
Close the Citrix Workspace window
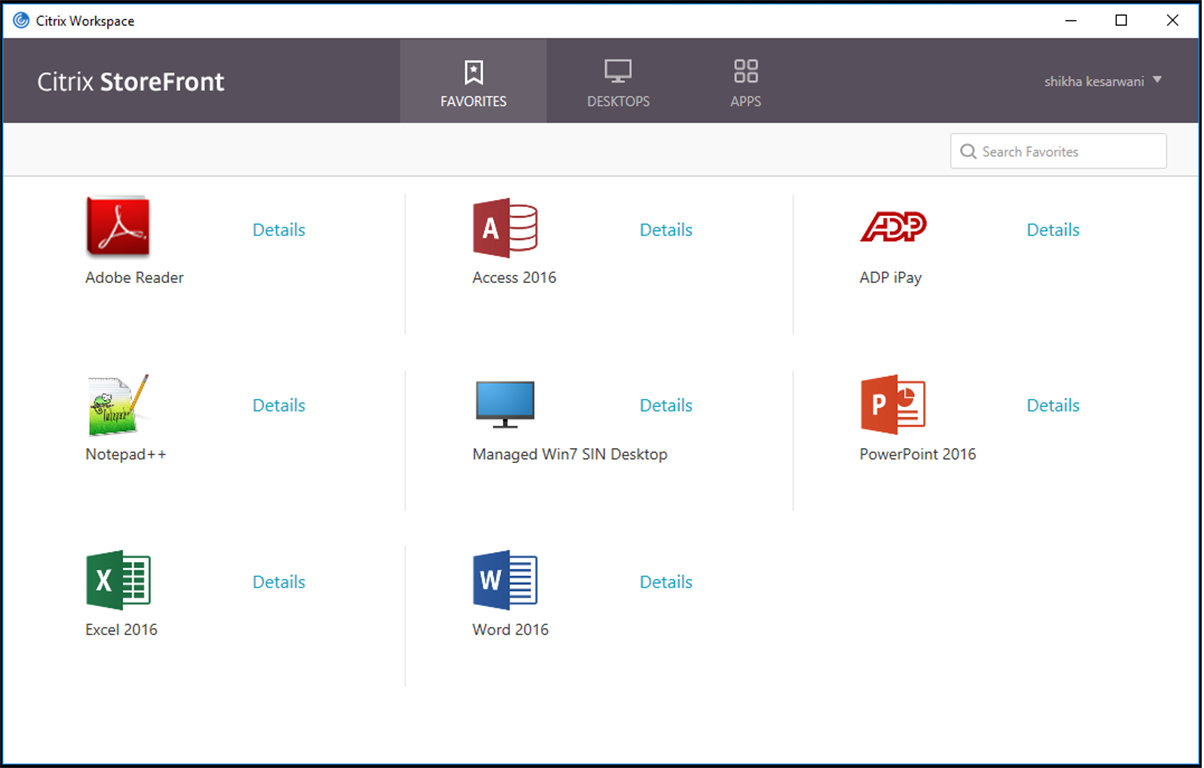tap(1173, 20)
